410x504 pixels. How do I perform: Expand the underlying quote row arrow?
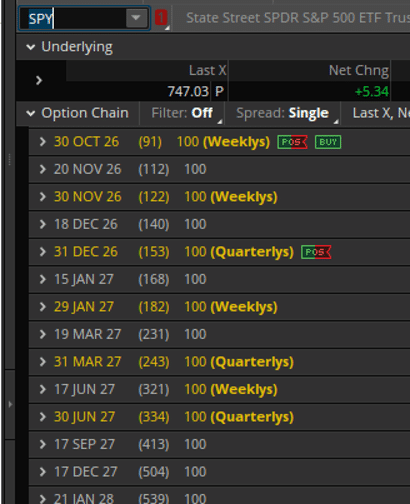39,80
